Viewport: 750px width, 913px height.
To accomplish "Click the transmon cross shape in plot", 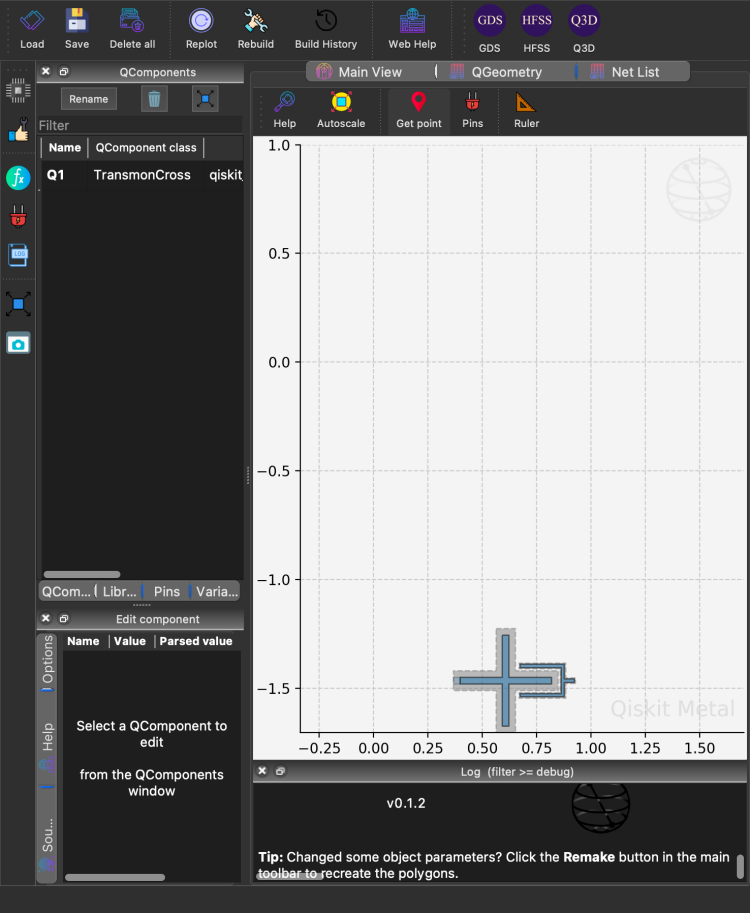I will 505,680.
